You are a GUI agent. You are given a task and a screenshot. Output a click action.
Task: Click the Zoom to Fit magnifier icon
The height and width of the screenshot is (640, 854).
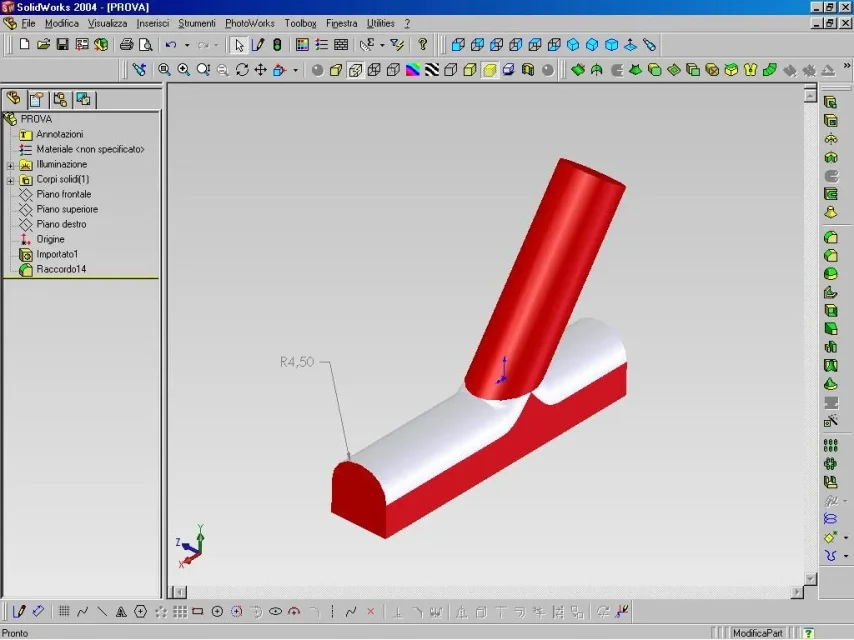tap(164, 70)
